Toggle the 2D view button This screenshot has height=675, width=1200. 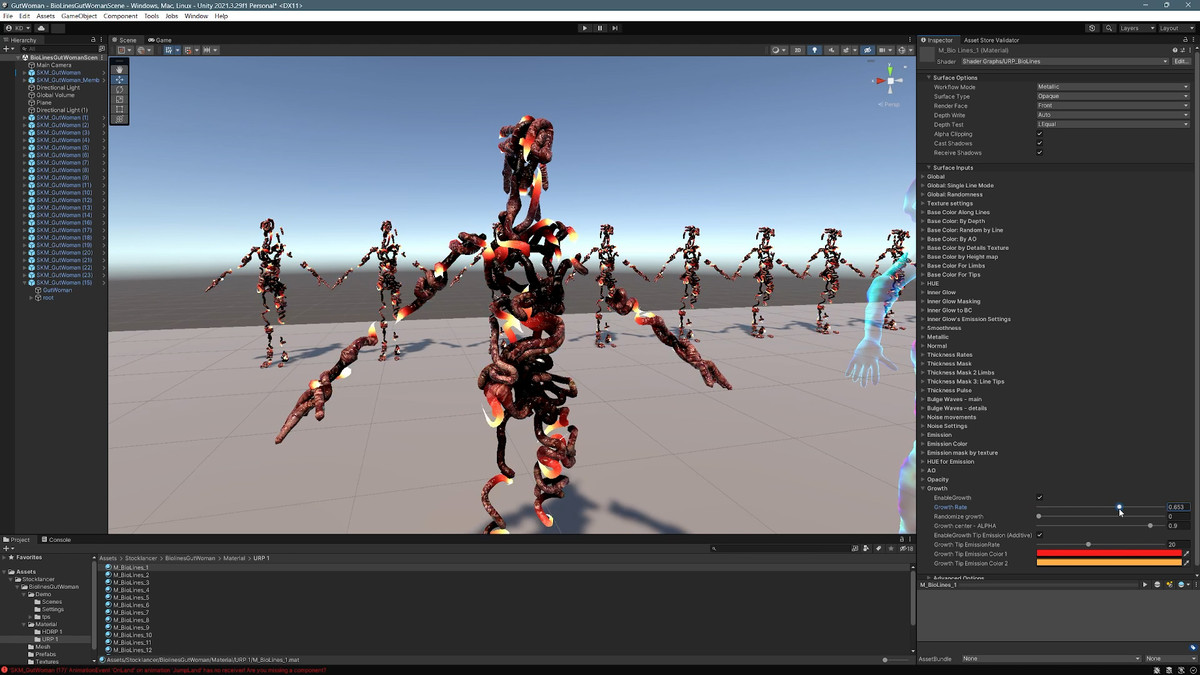pos(798,50)
